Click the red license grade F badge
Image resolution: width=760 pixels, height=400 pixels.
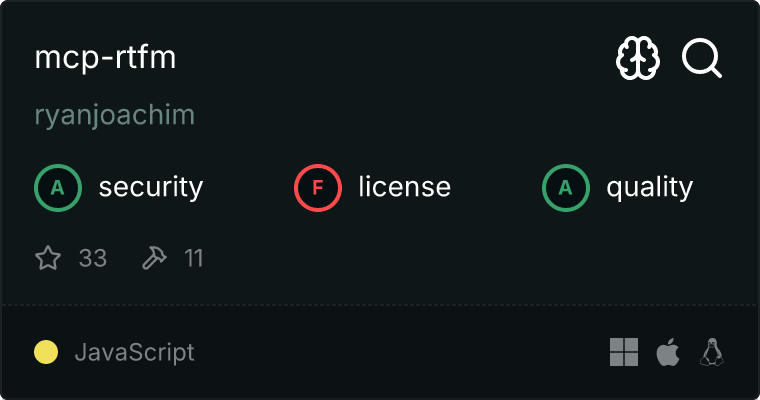(318, 187)
